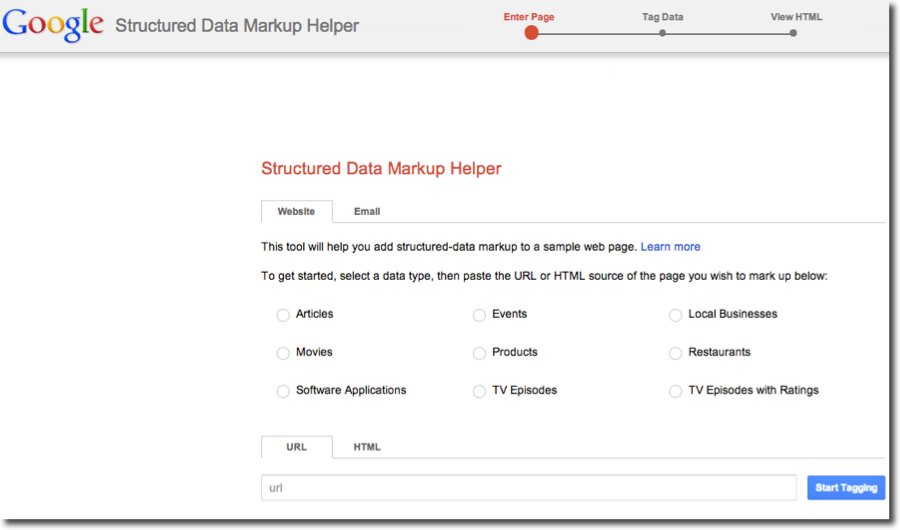Click the gray Structured Data Markup Helper header title

pos(237,25)
